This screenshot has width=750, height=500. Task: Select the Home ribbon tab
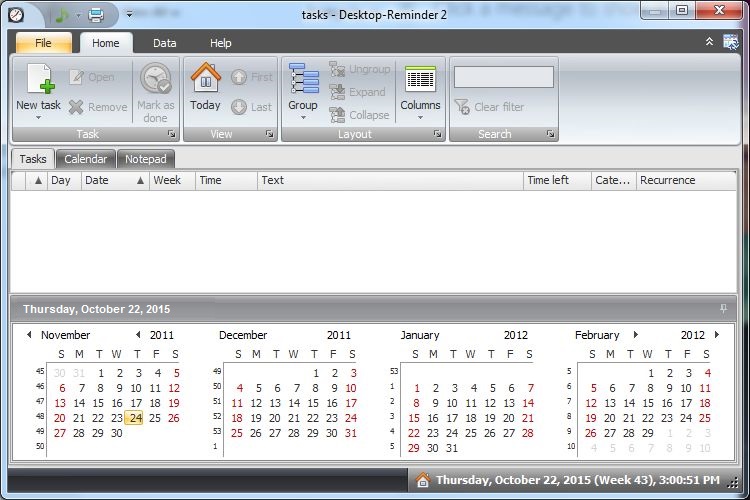pyautogui.click(x=106, y=43)
